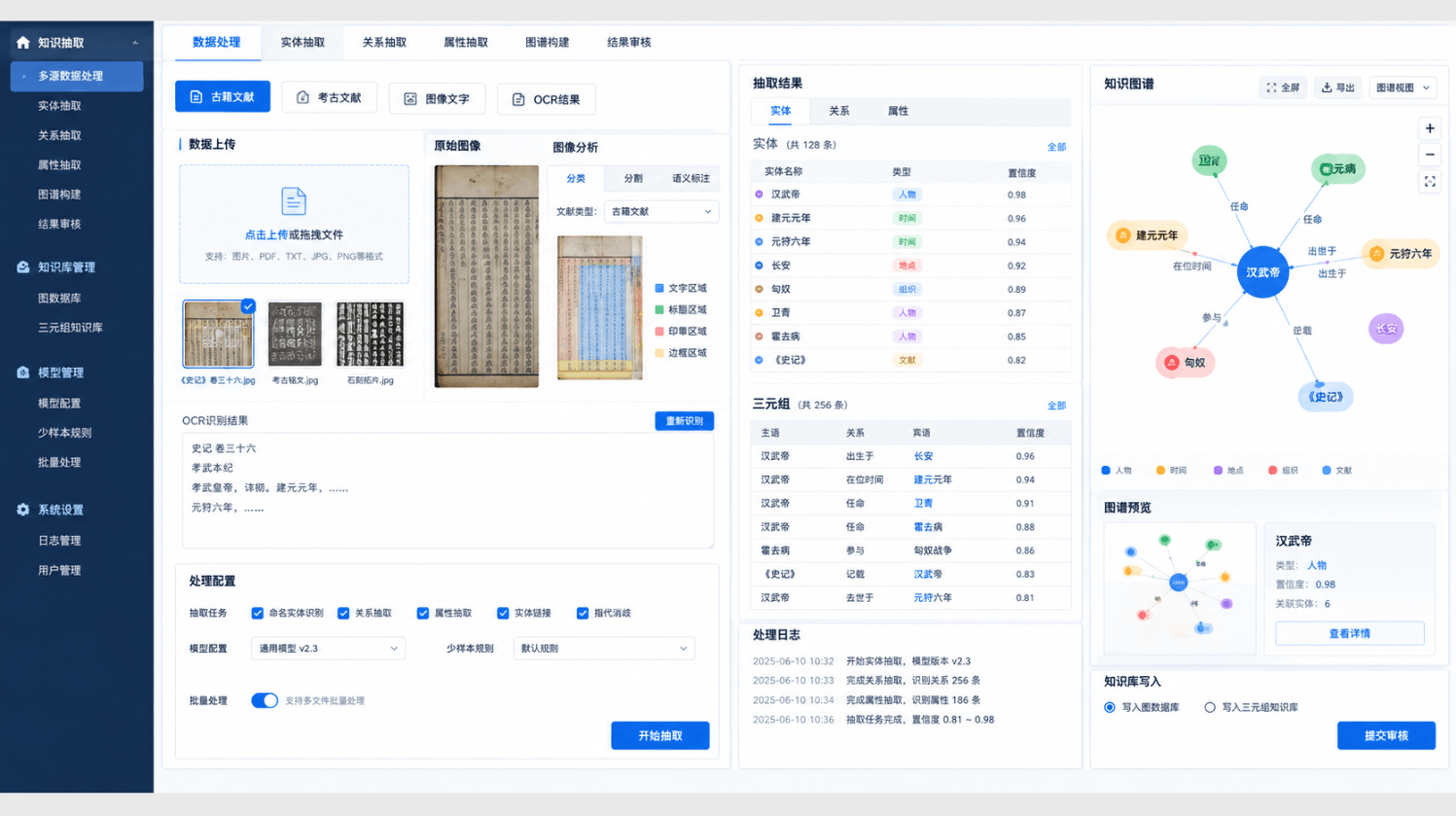Click the fit-to-screen icon below zoom buttons

coord(1430,182)
